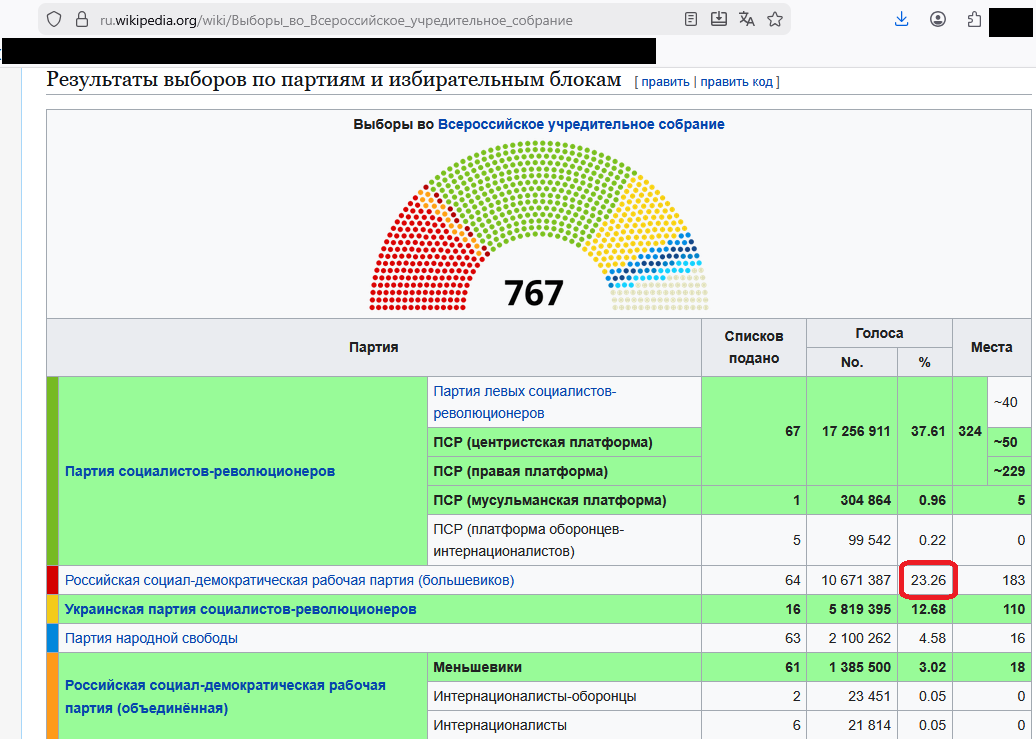This screenshot has width=1036, height=739.
Task: Click the '%' sub-header cell
Action: pos(925,362)
